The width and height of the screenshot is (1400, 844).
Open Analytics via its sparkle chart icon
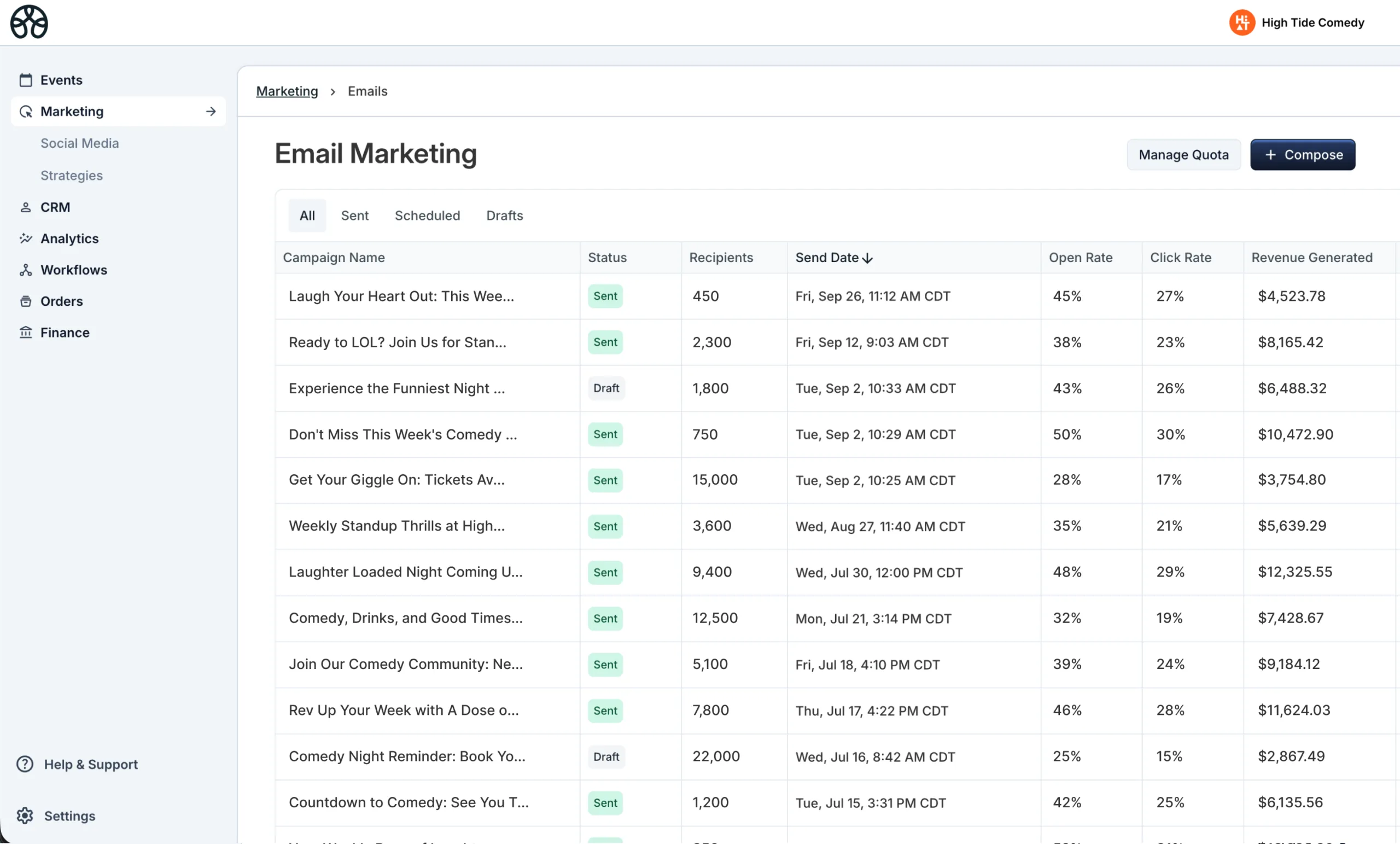click(x=26, y=238)
